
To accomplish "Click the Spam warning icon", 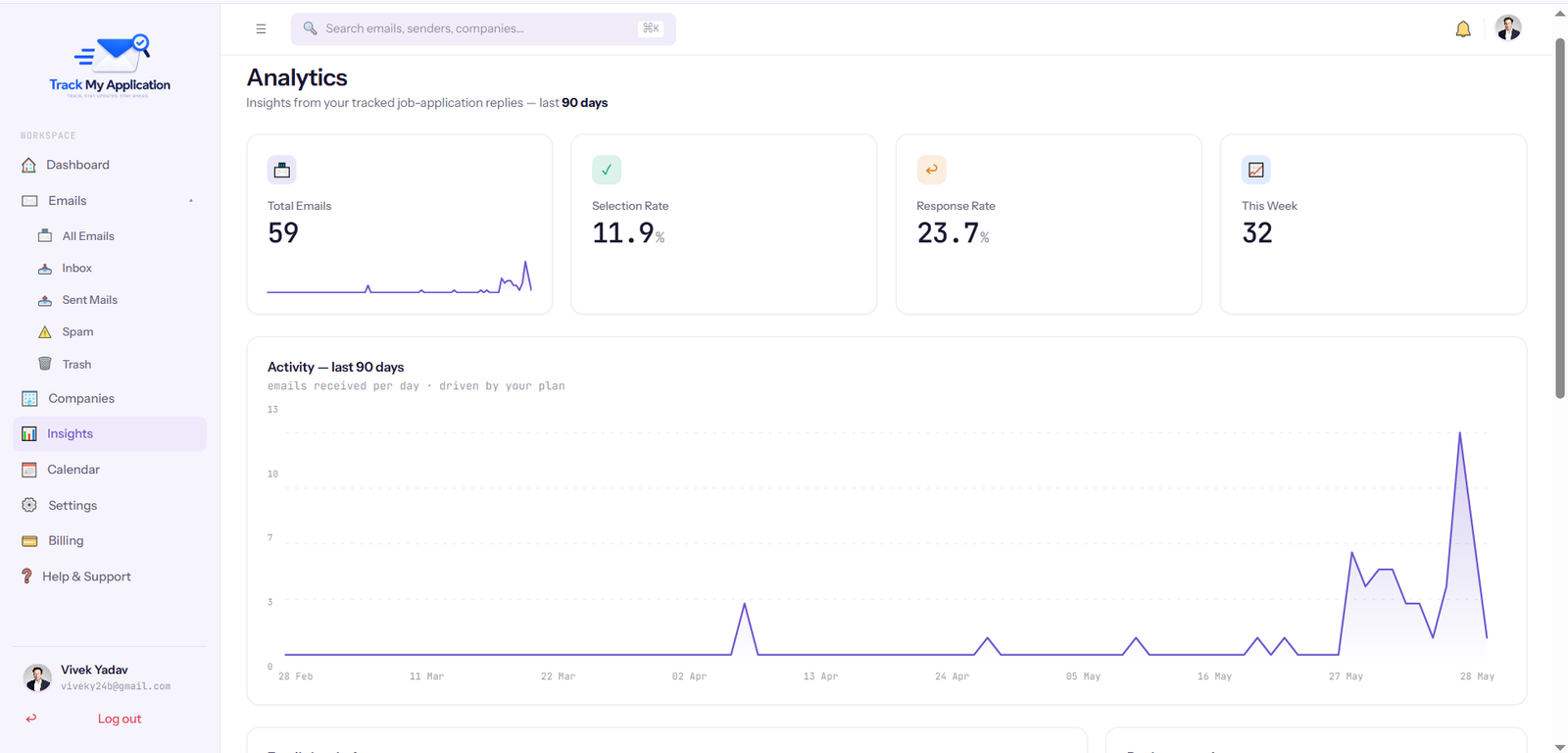I will pos(45,332).
